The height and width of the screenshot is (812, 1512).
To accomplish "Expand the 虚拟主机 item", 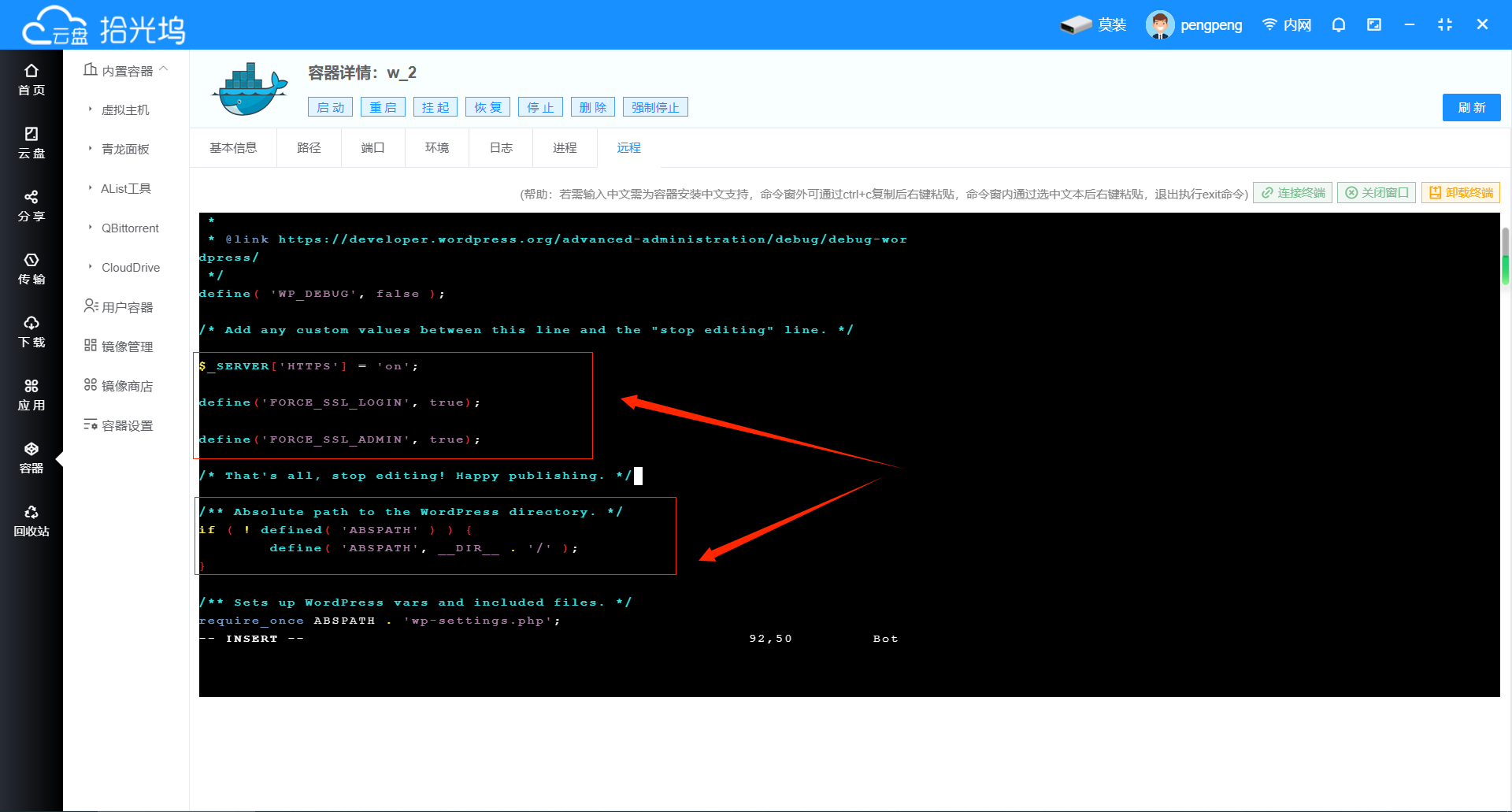I will (x=125, y=109).
